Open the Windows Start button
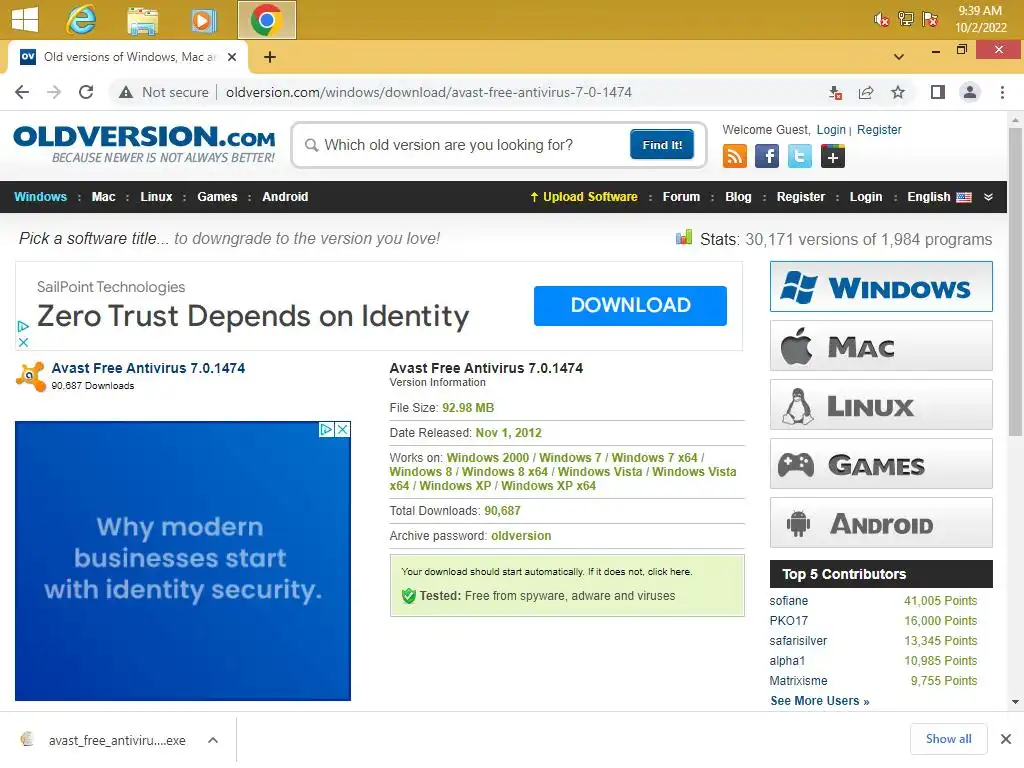Screen dimensions: 1024x768 tap(25, 19)
